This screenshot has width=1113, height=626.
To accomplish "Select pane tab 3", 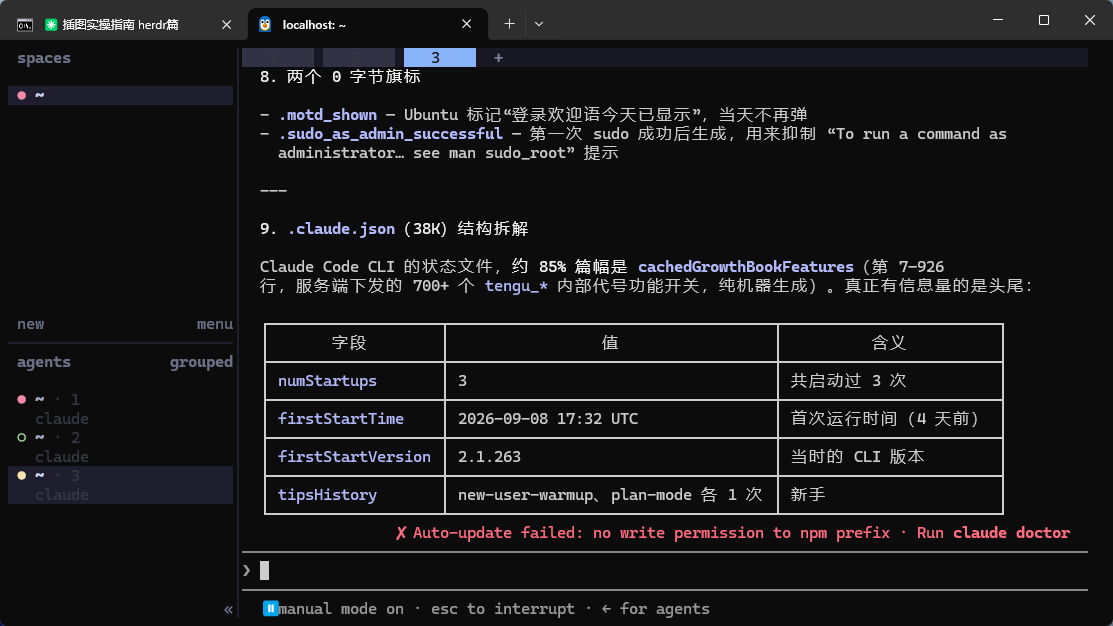I will click(439, 57).
